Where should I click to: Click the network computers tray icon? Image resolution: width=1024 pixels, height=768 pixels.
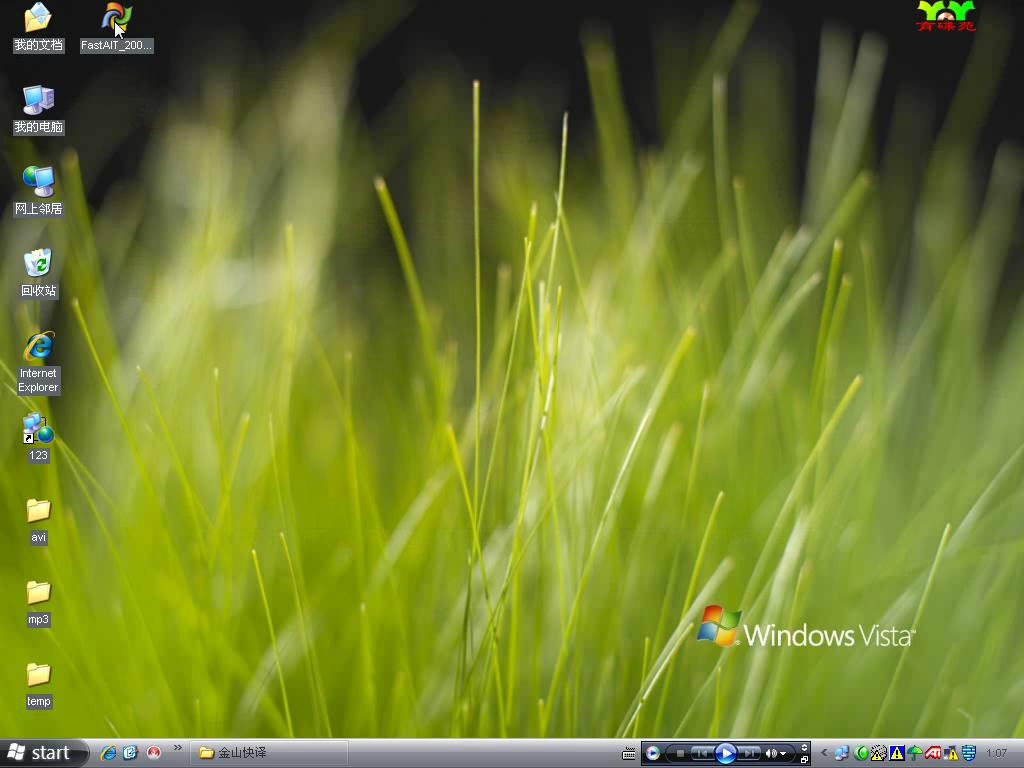click(841, 754)
